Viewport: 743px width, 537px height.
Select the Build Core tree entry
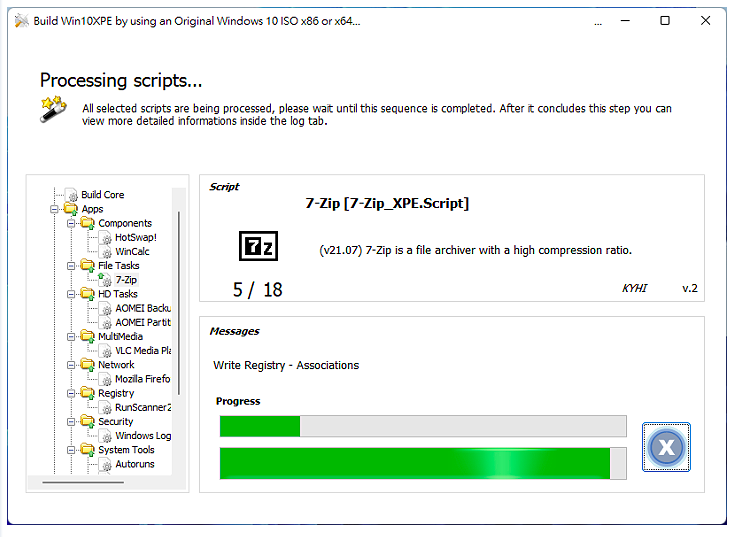click(103, 195)
